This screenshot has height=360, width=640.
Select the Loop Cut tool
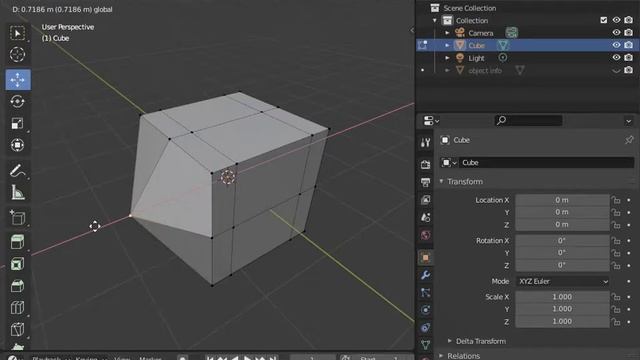(17, 307)
